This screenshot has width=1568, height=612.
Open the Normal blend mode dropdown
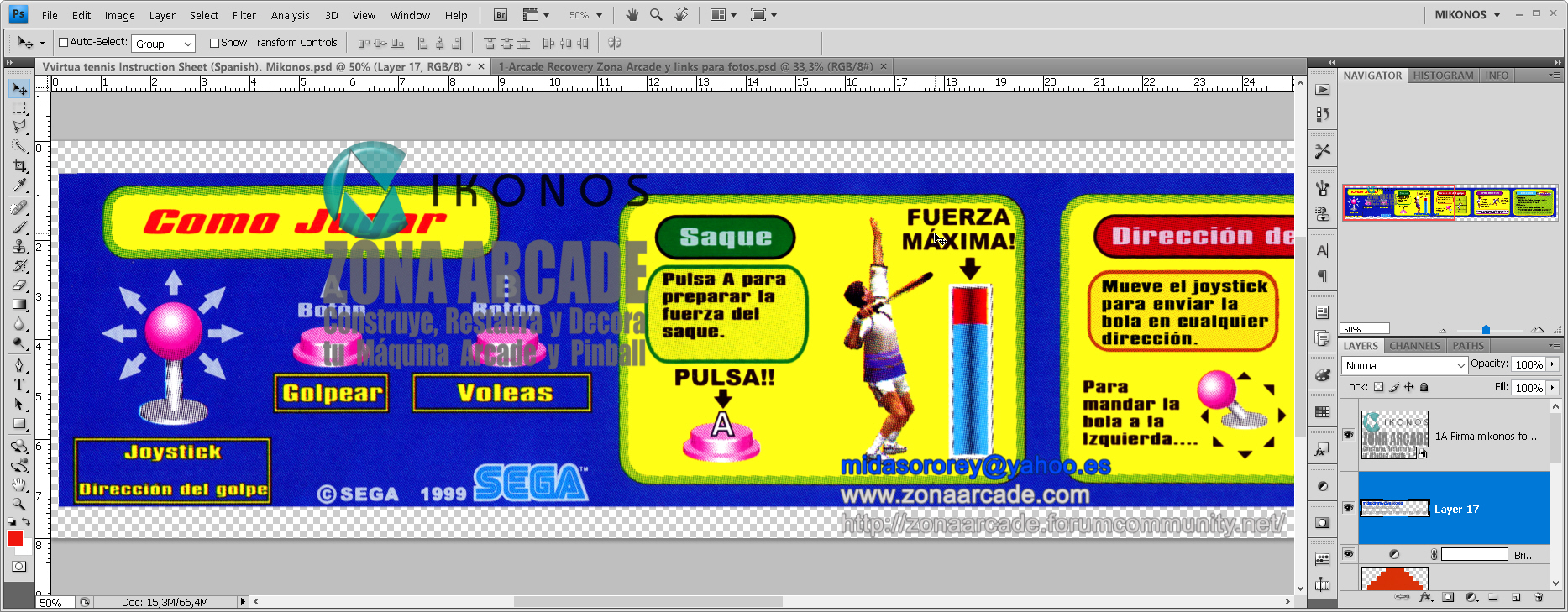1404,365
